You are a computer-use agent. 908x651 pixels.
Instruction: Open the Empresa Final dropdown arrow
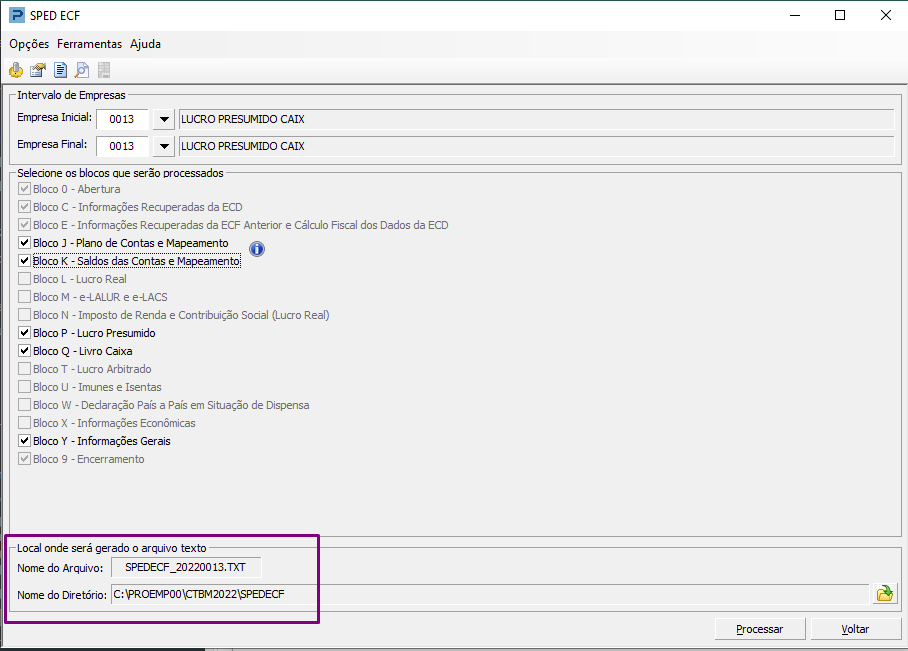click(164, 146)
